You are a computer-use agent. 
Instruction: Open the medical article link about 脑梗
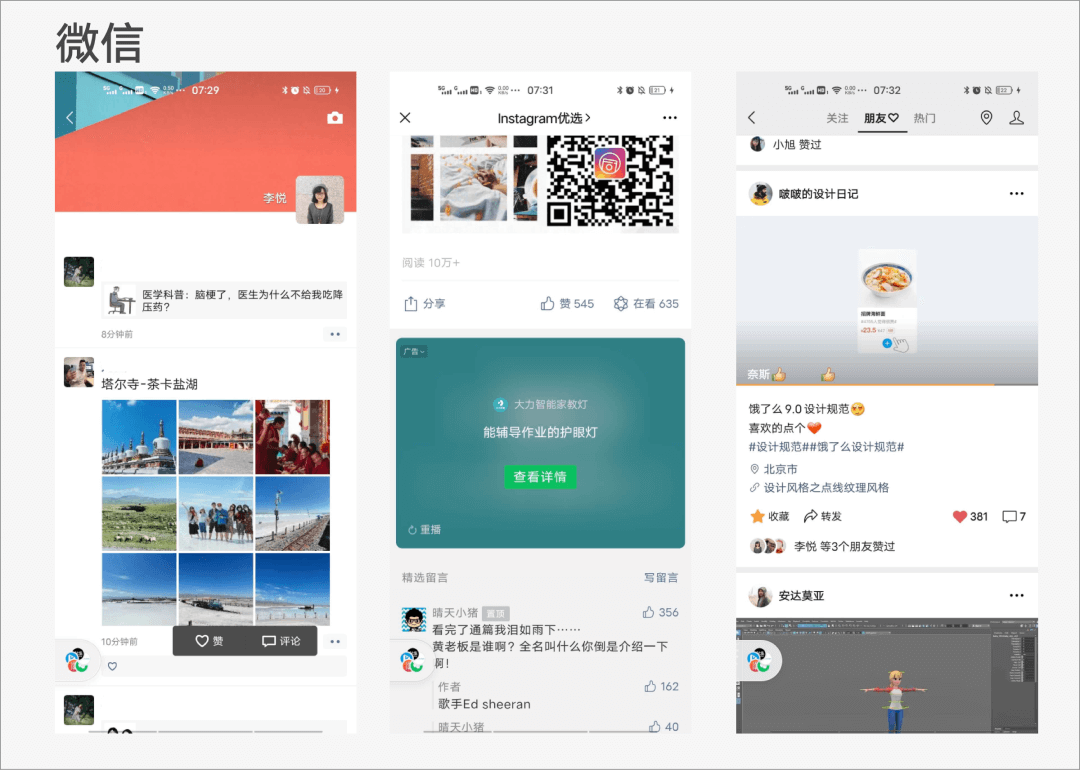tap(224, 300)
